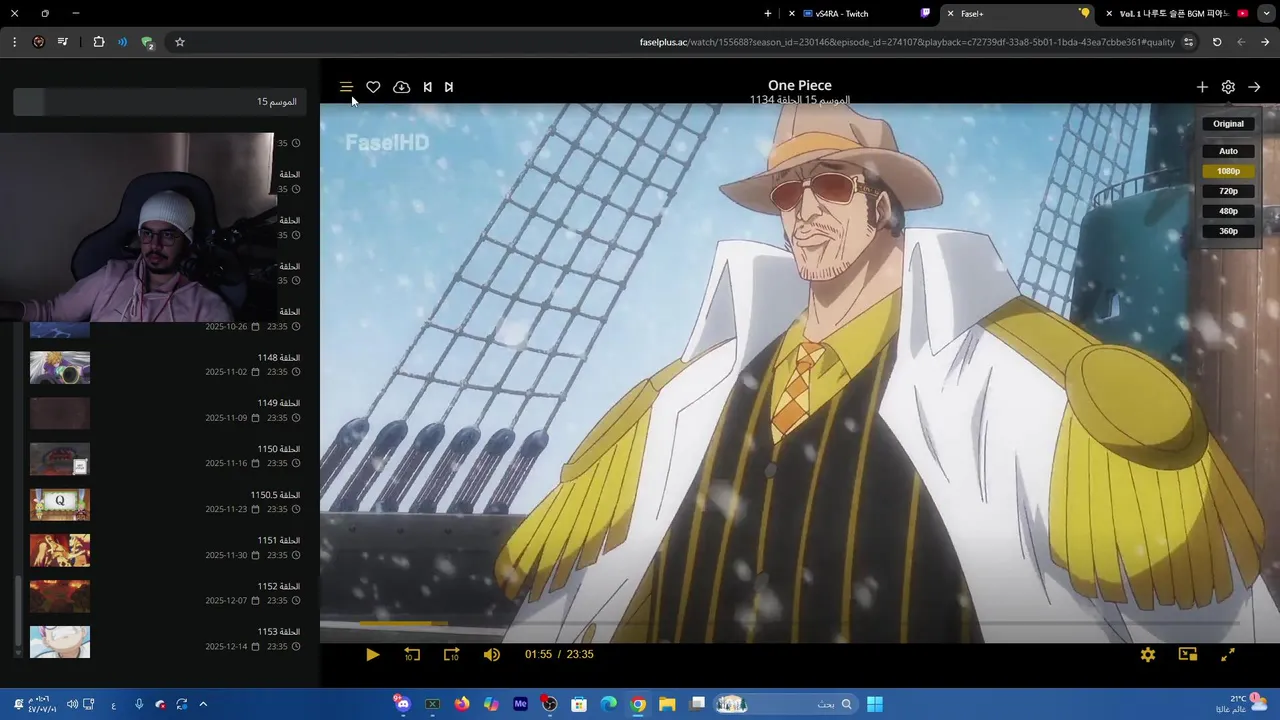Open episode 1150 from the list
1280x720 pixels.
coord(165,457)
